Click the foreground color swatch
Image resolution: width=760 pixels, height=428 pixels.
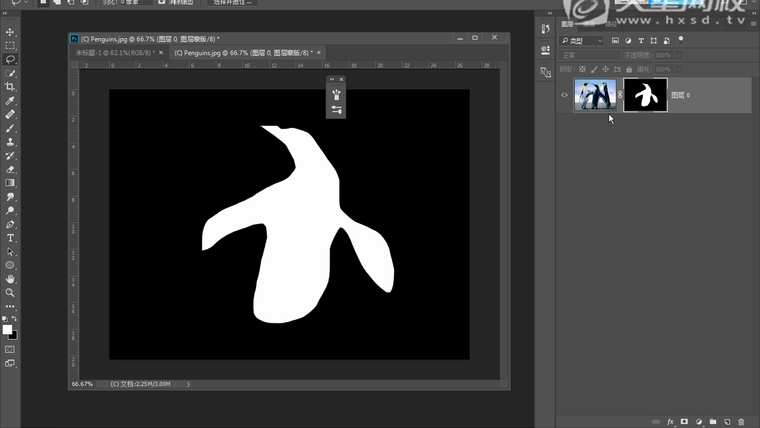click(7, 329)
